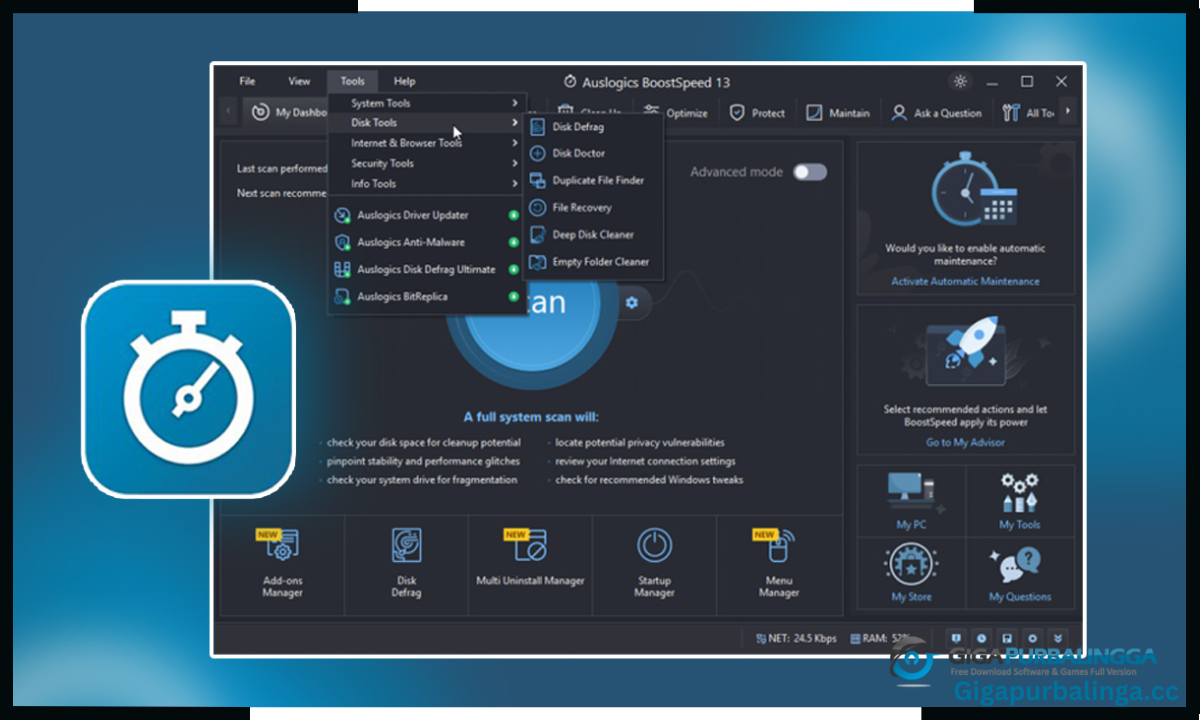Click 'check your disk space for cleanup potential'
This screenshot has width=1200, height=720.
pos(423,442)
